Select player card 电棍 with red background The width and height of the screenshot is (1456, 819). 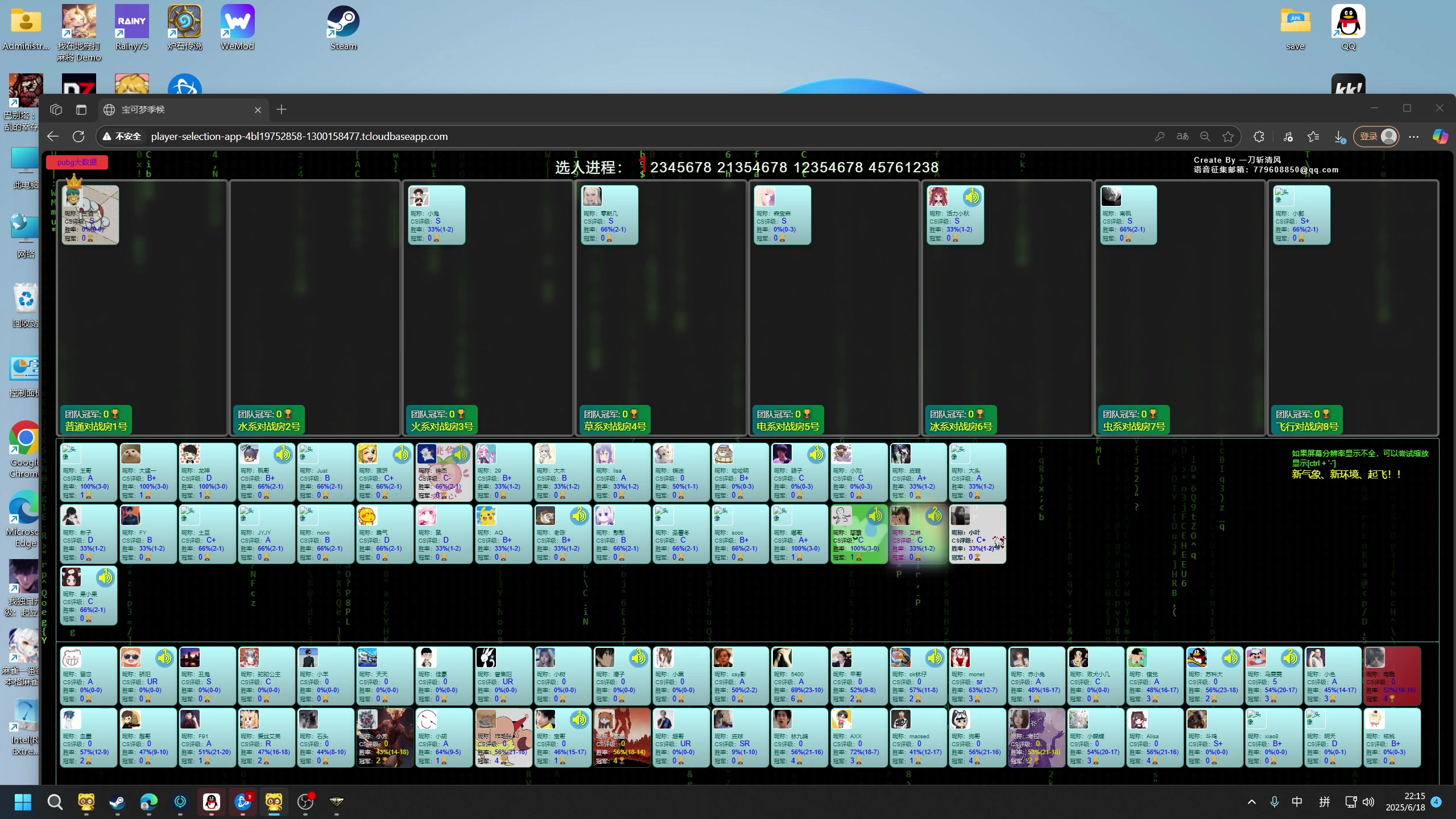point(1392,676)
